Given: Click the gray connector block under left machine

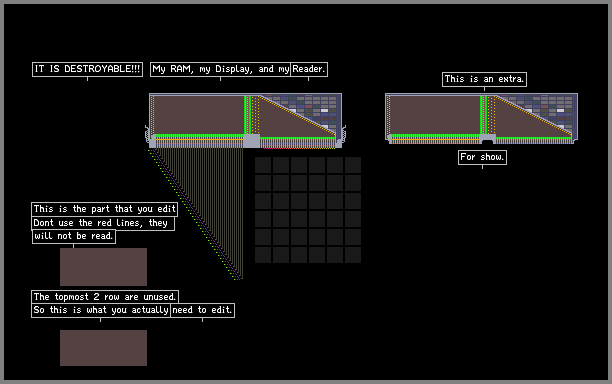Looking at the screenshot, I should (x=251, y=141).
